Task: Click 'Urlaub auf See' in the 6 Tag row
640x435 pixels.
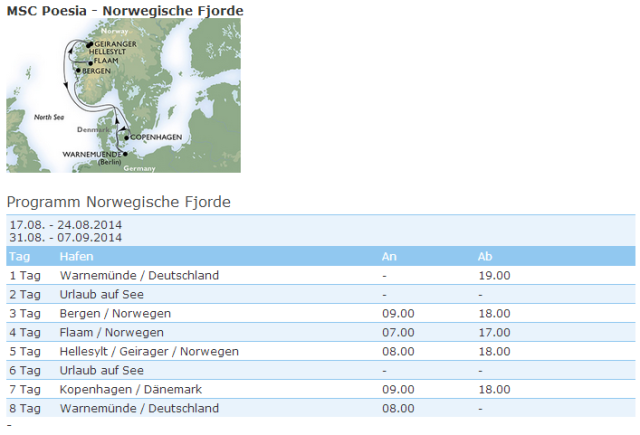Action: tap(102, 370)
